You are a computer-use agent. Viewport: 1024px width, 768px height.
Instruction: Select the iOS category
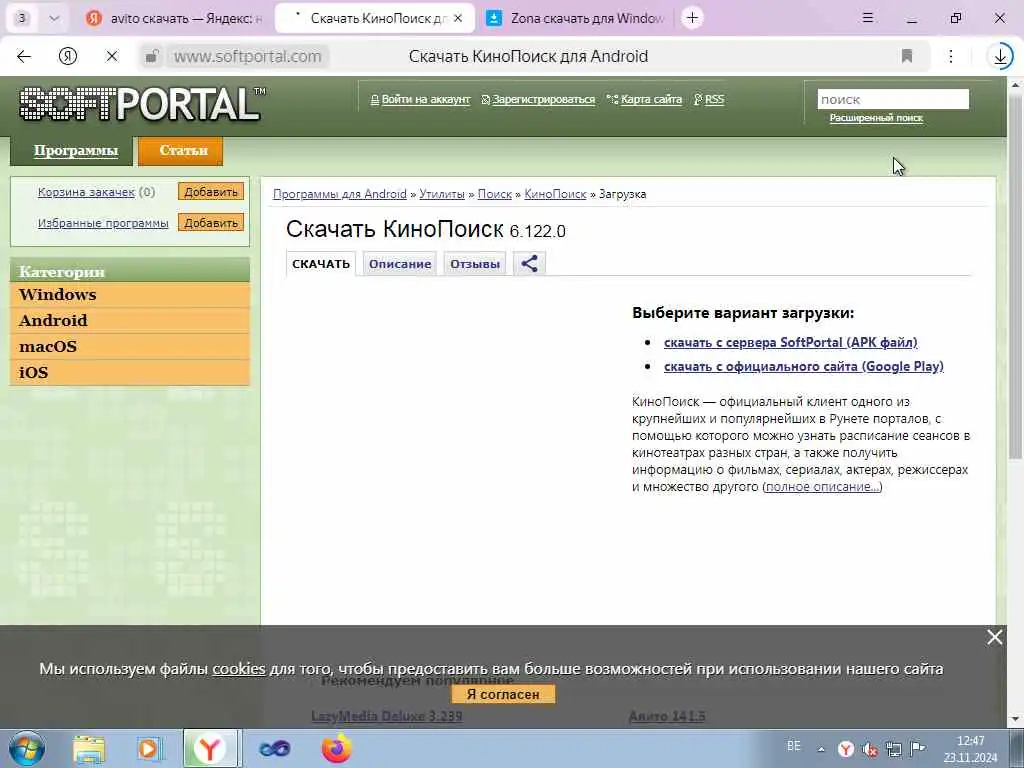coord(130,373)
